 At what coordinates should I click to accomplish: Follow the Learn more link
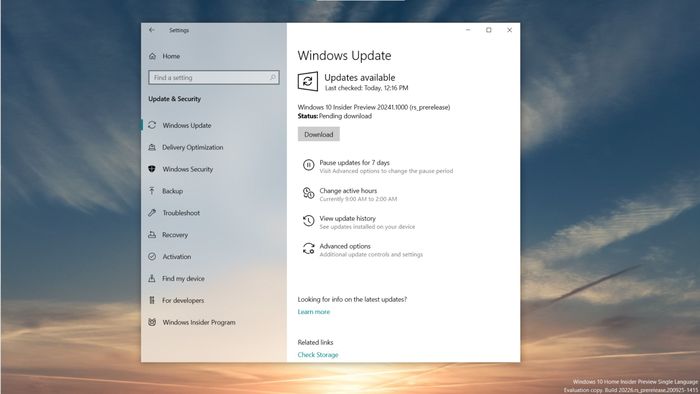tap(314, 312)
